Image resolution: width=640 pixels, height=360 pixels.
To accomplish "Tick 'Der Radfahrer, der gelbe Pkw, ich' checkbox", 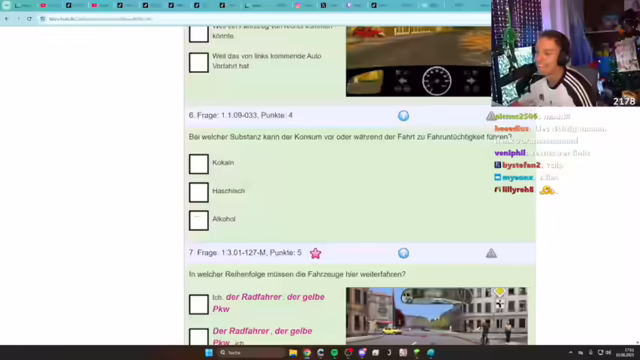I will pyautogui.click(x=199, y=337).
